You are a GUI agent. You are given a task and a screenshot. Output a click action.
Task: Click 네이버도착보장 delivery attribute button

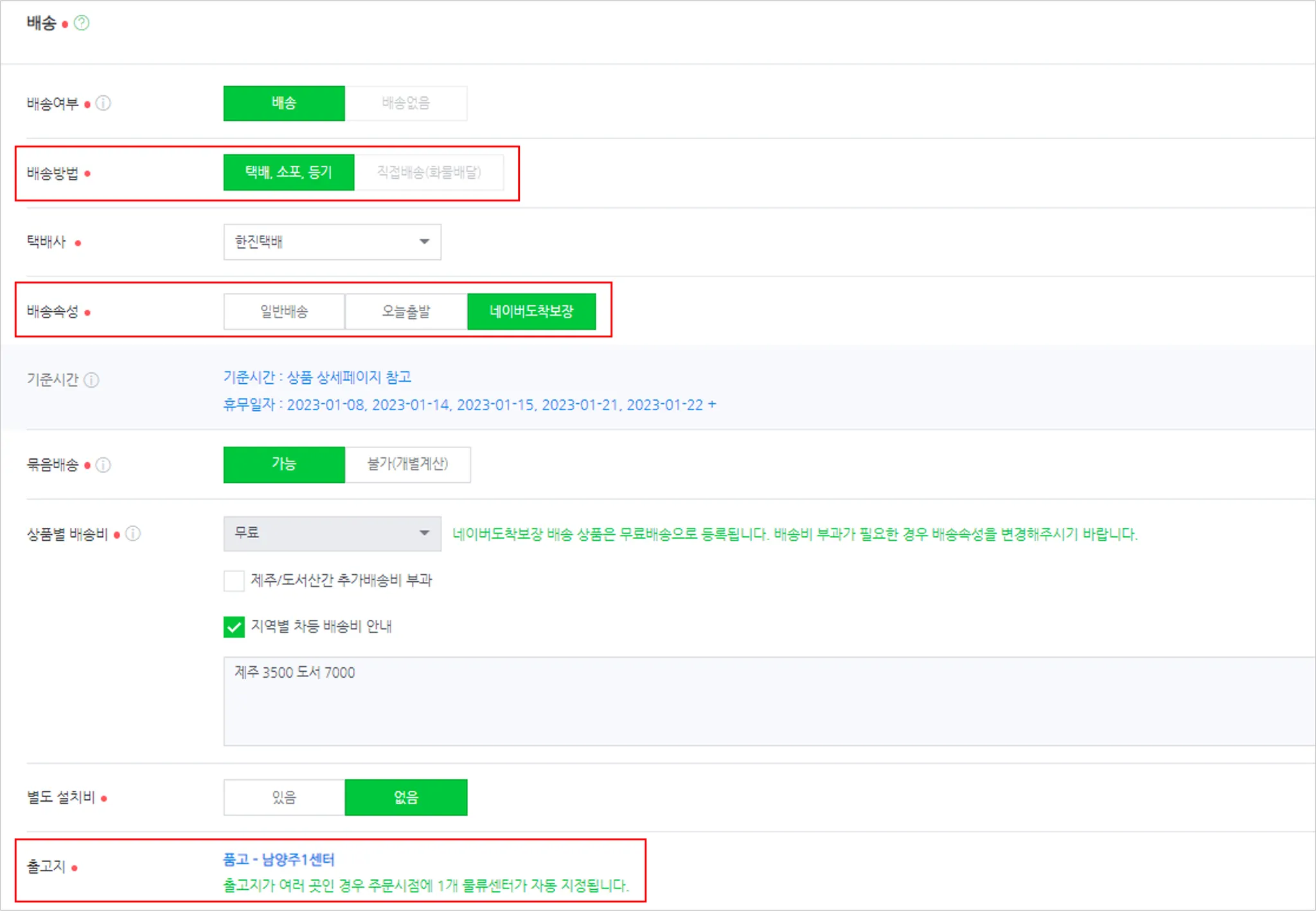[x=531, y=312]
